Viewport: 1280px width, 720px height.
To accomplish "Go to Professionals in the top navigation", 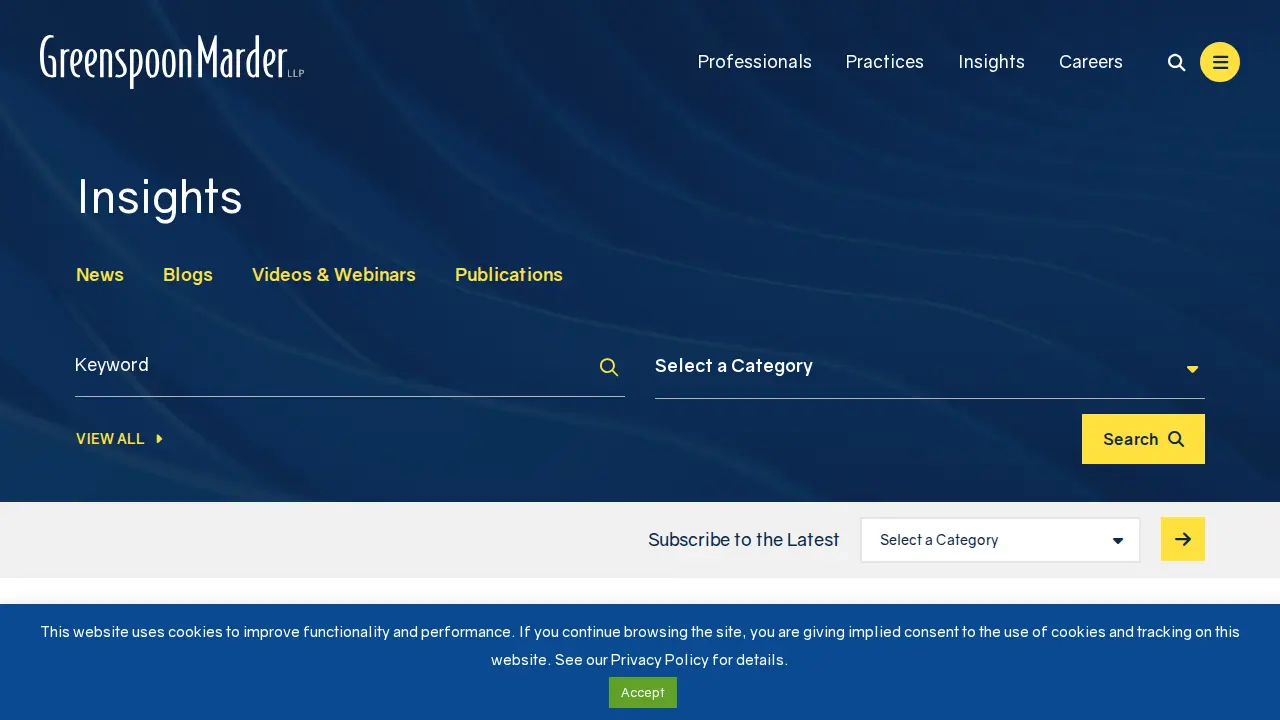I will pyautogui.click(x=754, y=62).
